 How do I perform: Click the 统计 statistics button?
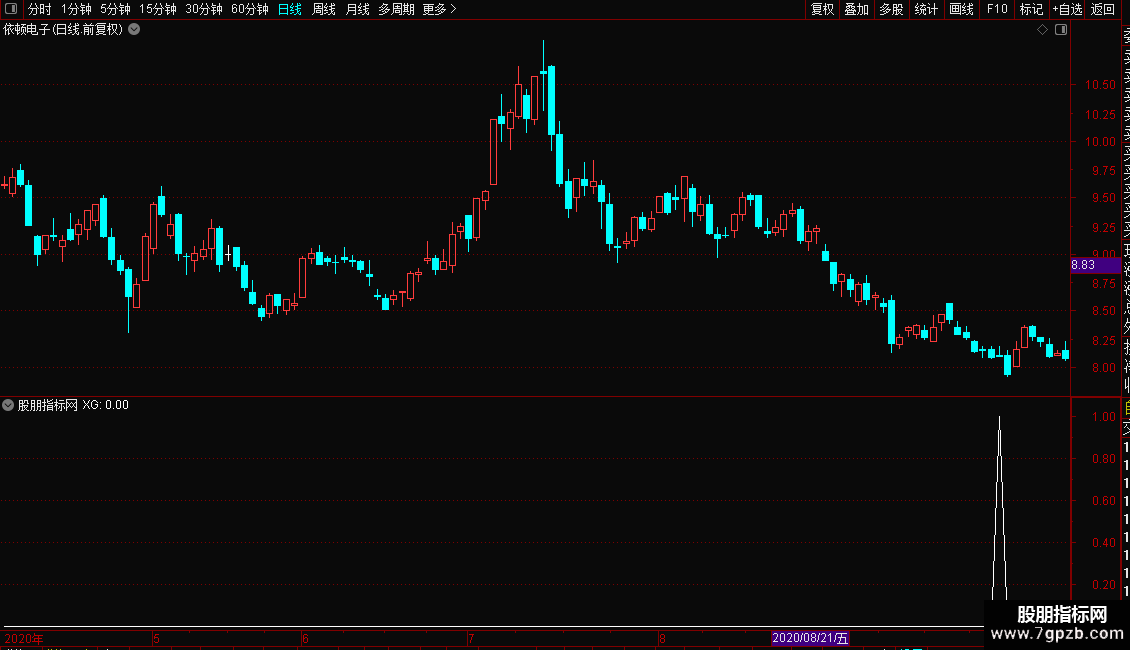click(926, 9)
